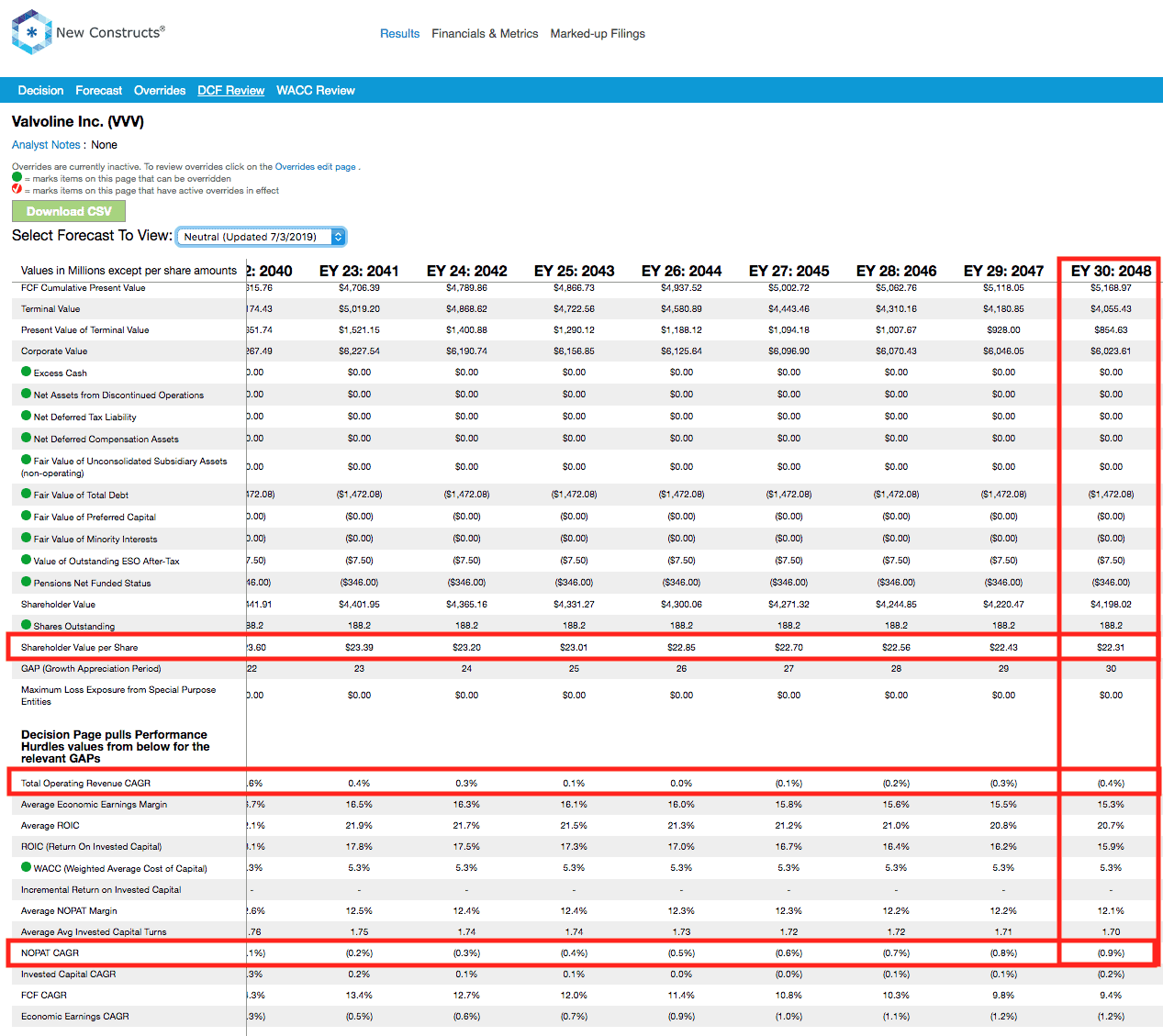Image resolution: width=1163 pixels, height=1036 pixels.
Task: Click the Download CSV button
Action: pos(69,211)
